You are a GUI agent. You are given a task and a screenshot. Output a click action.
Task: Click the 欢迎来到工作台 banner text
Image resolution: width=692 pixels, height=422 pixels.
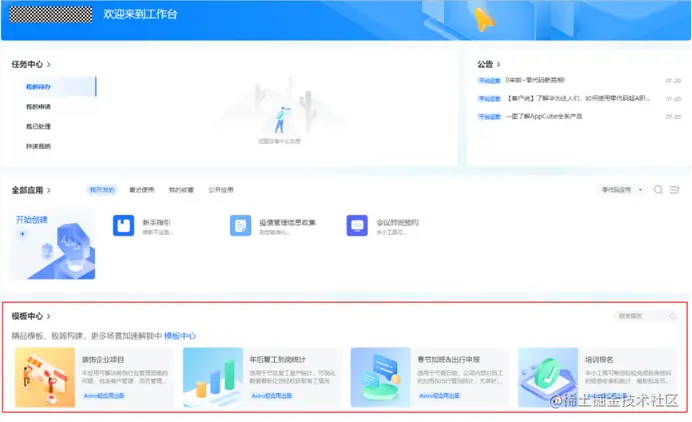(x=140, y=14)
